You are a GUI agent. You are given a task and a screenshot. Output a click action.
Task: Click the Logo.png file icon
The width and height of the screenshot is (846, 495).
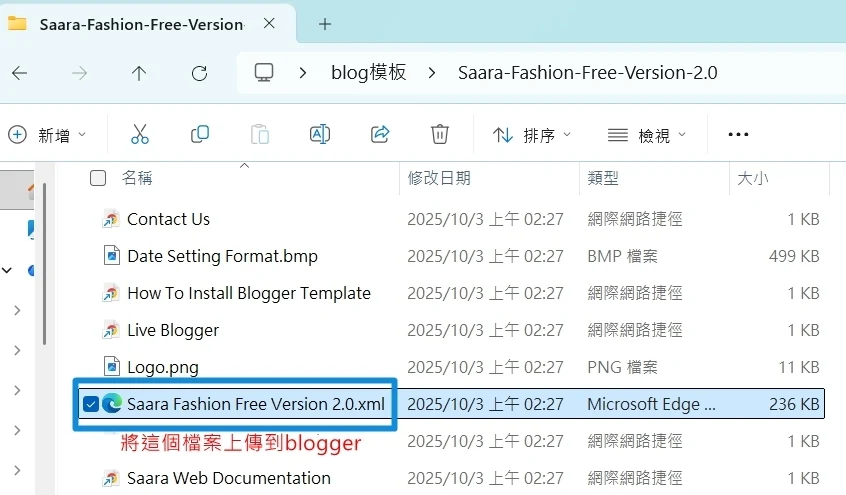(x=111, y=367)
